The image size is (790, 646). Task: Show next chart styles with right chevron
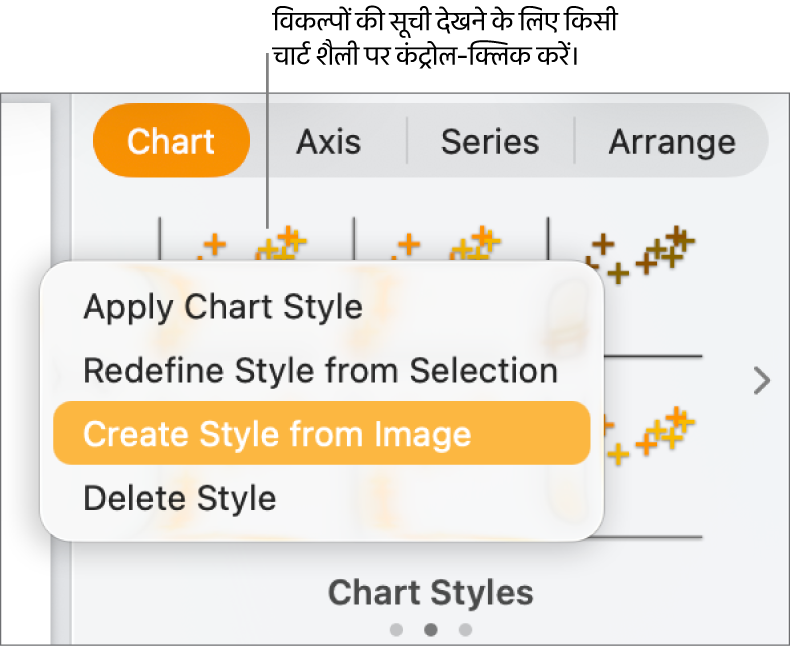(x=762, y=380)
